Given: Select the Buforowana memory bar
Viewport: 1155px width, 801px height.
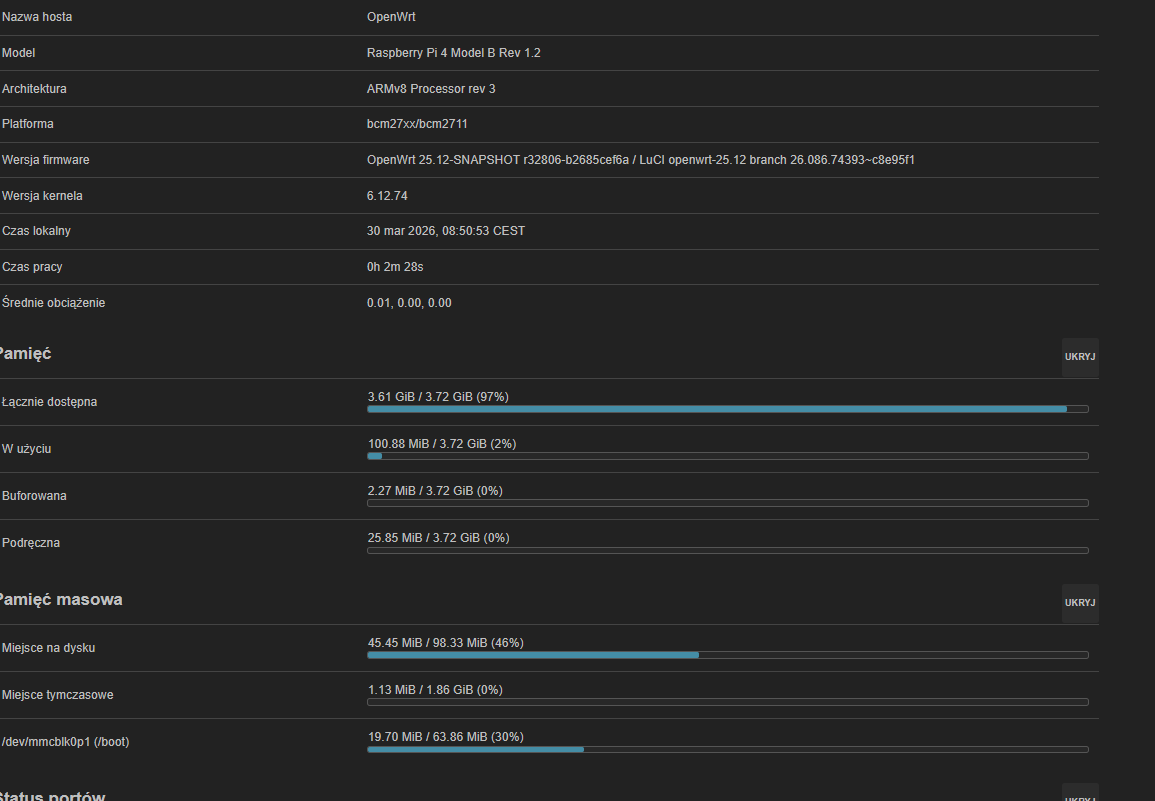Looking at the screenshot, I should coord(727,503).
